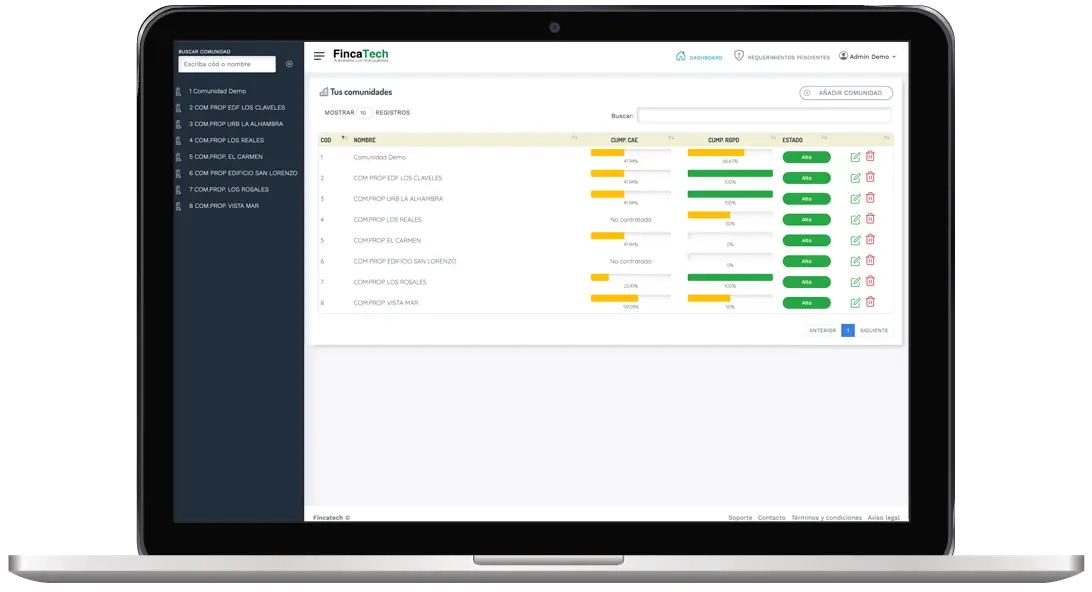Edit the COM.PROP. LOS ROSALES row
1092x592 pixels.
point(855,282)
